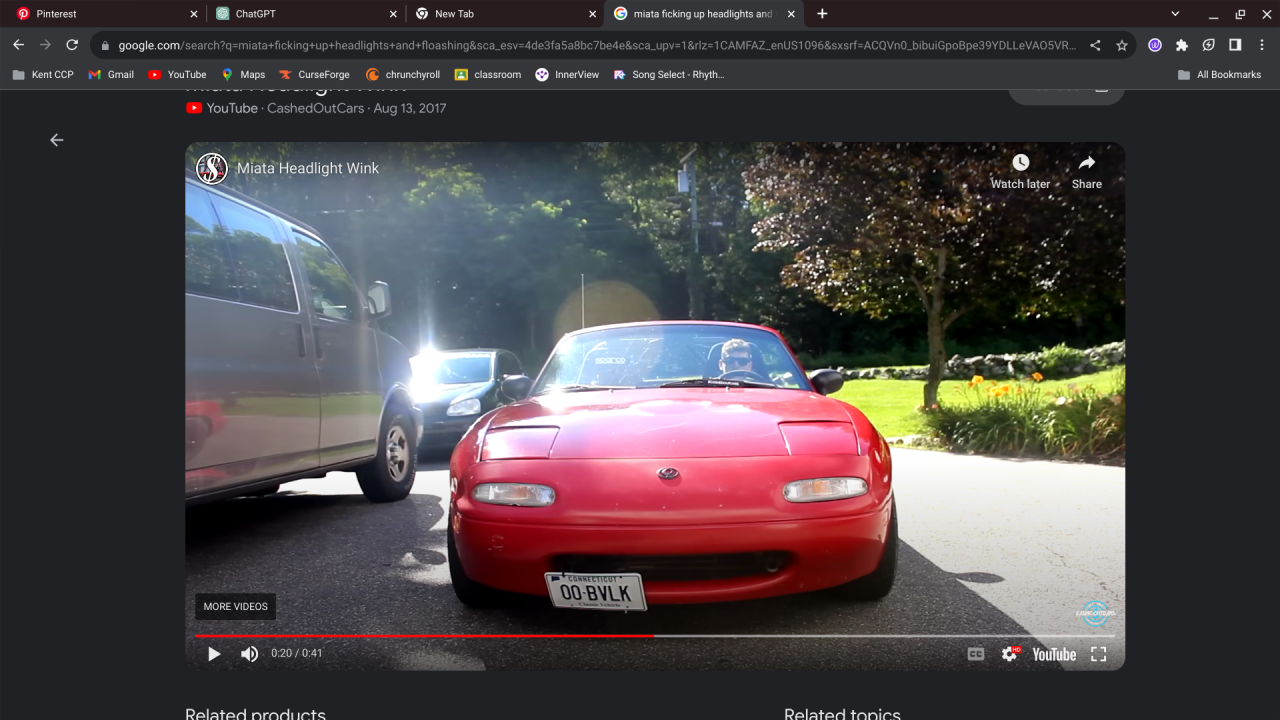Play the Miata Headlight Wink video
The height and width of the screenshot is (720, 1280).
click(214, 654)
